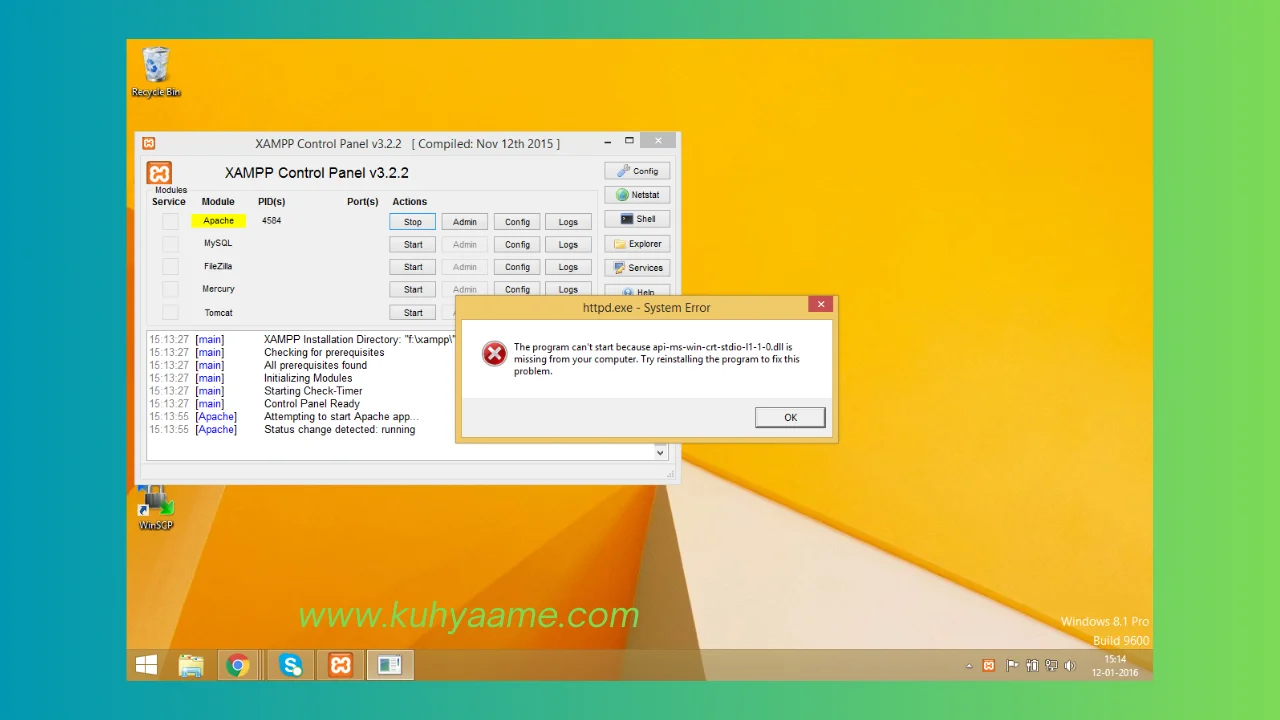The image size is (1280, 720).
Task: Open XAMPP Help
Action: [x=637, y=291]
